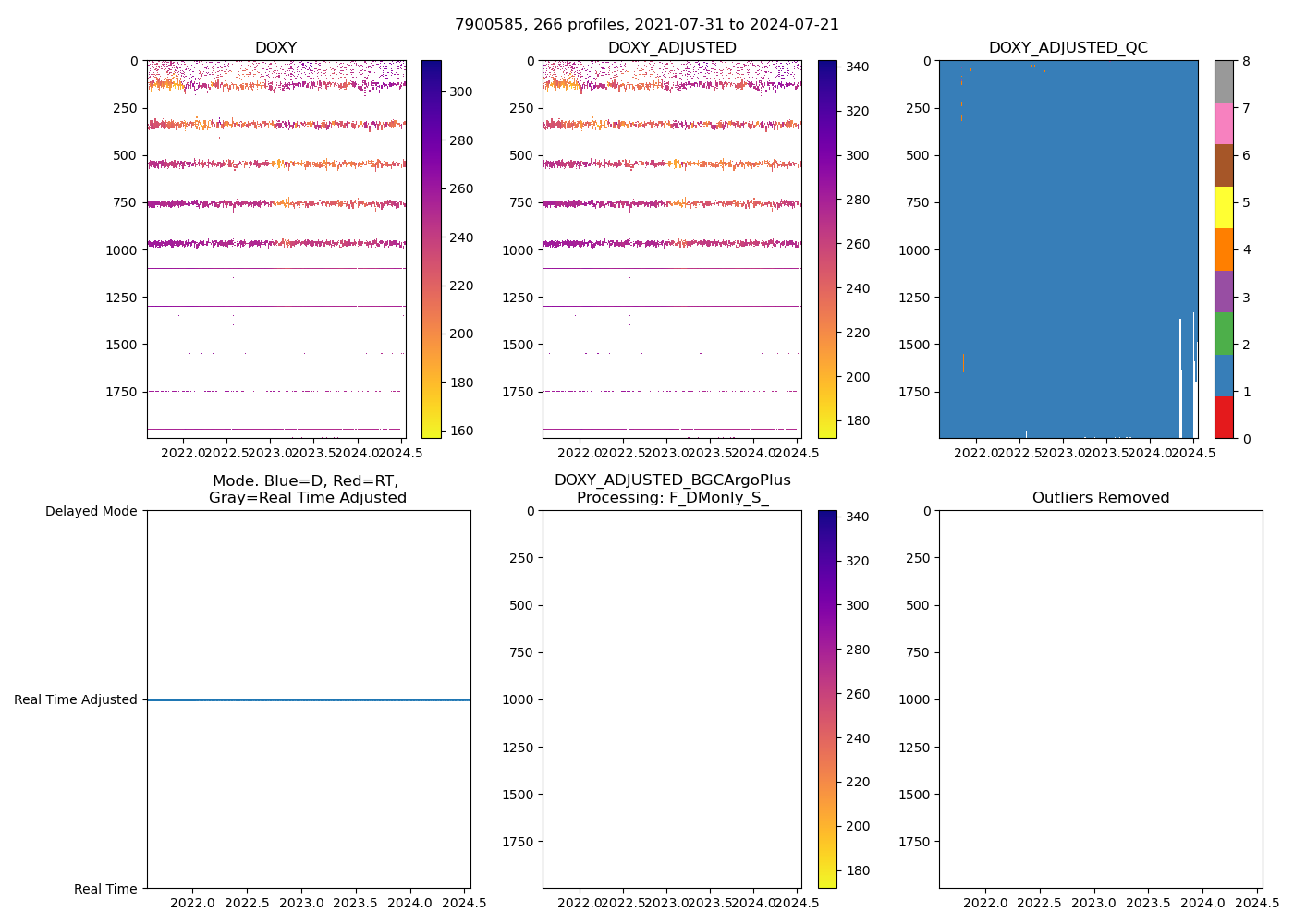Image resolution: width=1294 pixels, height=924 pixels.
Task: Click the Mode plot title text
Action: pyautogui.click(x=307, y=490)
